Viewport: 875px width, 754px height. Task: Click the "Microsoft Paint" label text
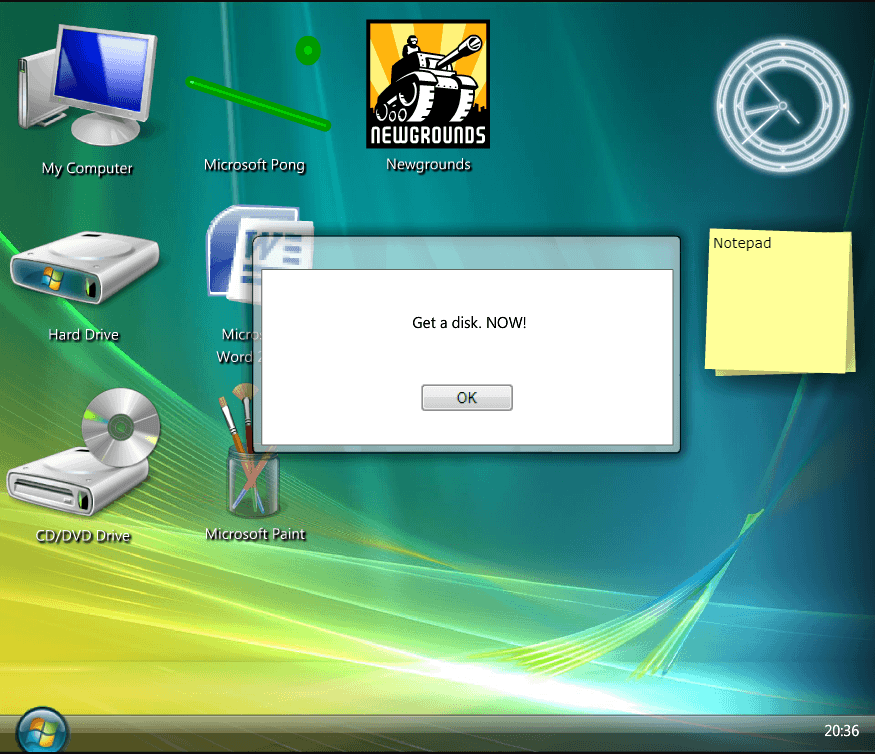[256, 534]
